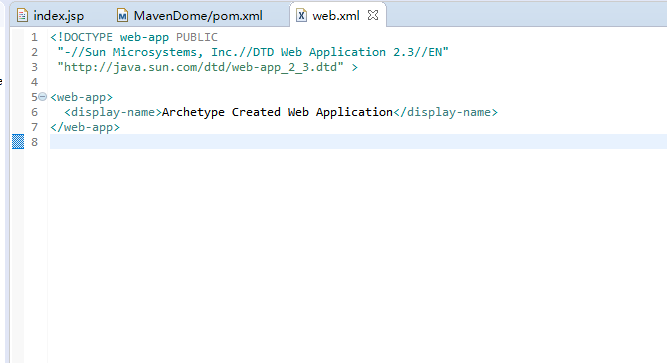Click the blue marker on line 8

coord(18,141)
